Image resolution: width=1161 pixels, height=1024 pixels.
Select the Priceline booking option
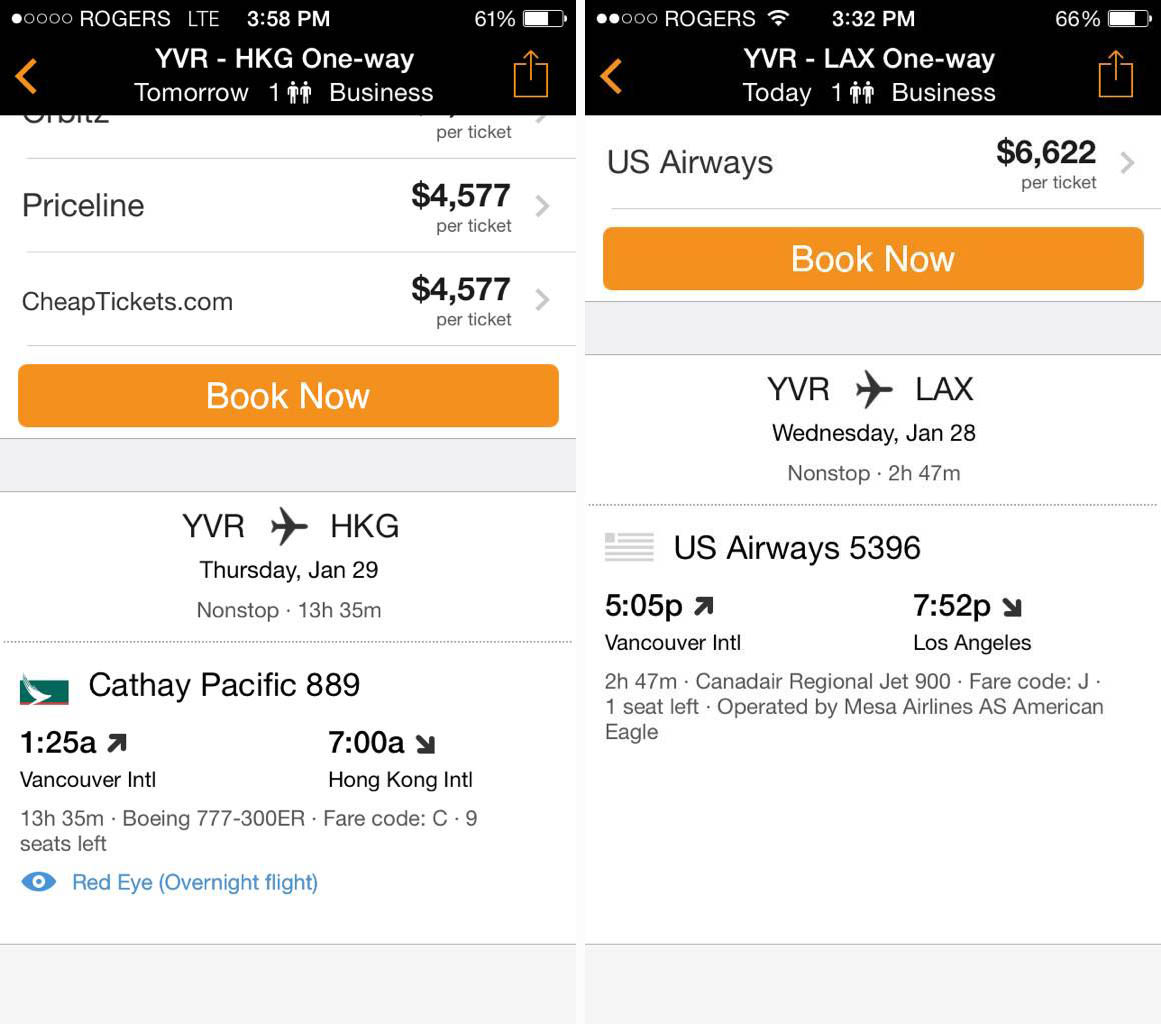[x=288, y=206]
